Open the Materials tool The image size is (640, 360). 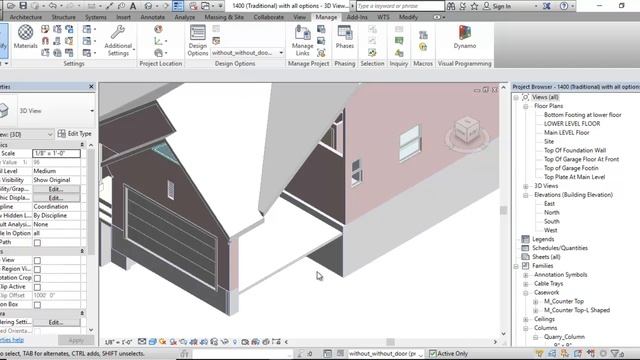point(25,36)
